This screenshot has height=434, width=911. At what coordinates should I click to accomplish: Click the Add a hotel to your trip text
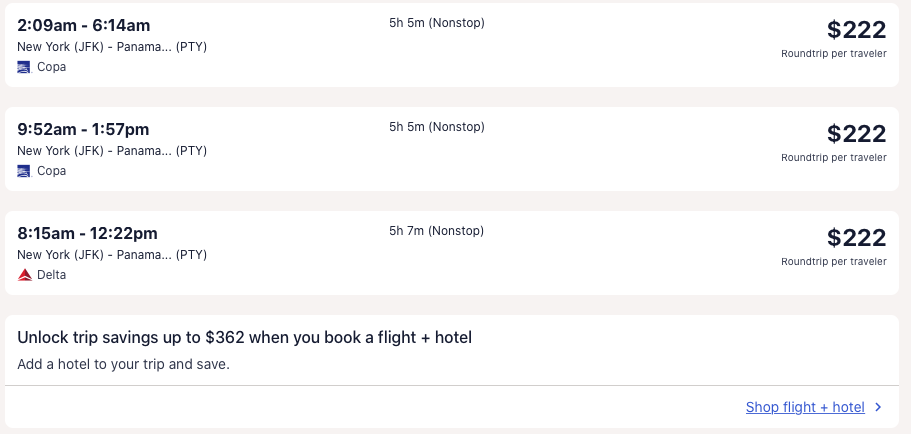[124, 364]
